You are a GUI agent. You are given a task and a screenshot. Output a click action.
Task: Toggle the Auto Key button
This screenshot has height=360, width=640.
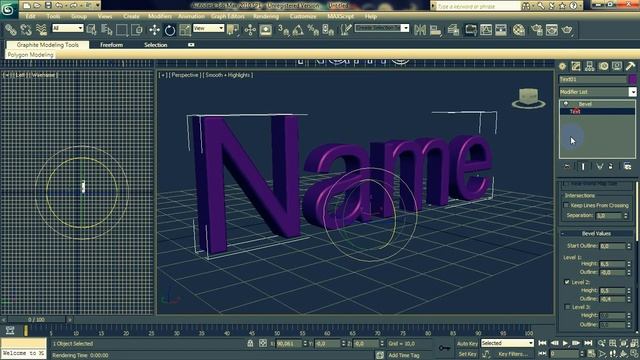(x=467, y=344)
